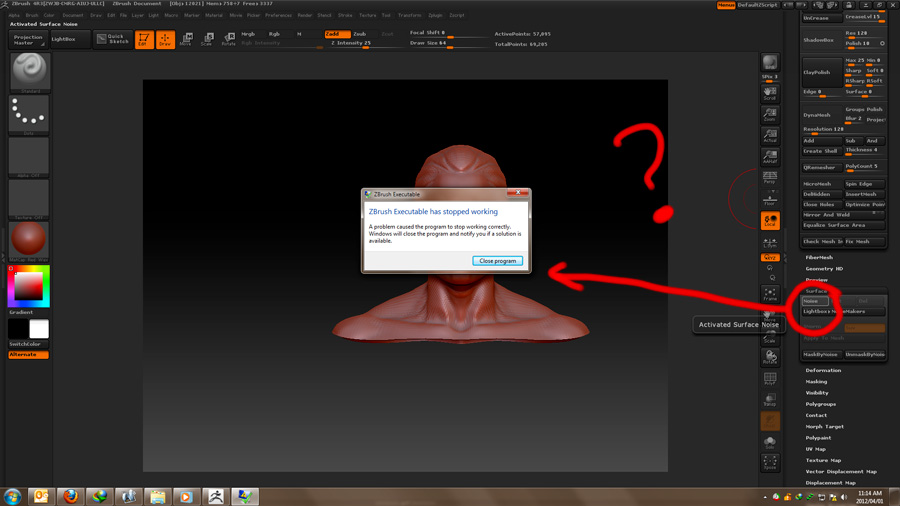Open the Texture Off selector slot

click(29, 200)
